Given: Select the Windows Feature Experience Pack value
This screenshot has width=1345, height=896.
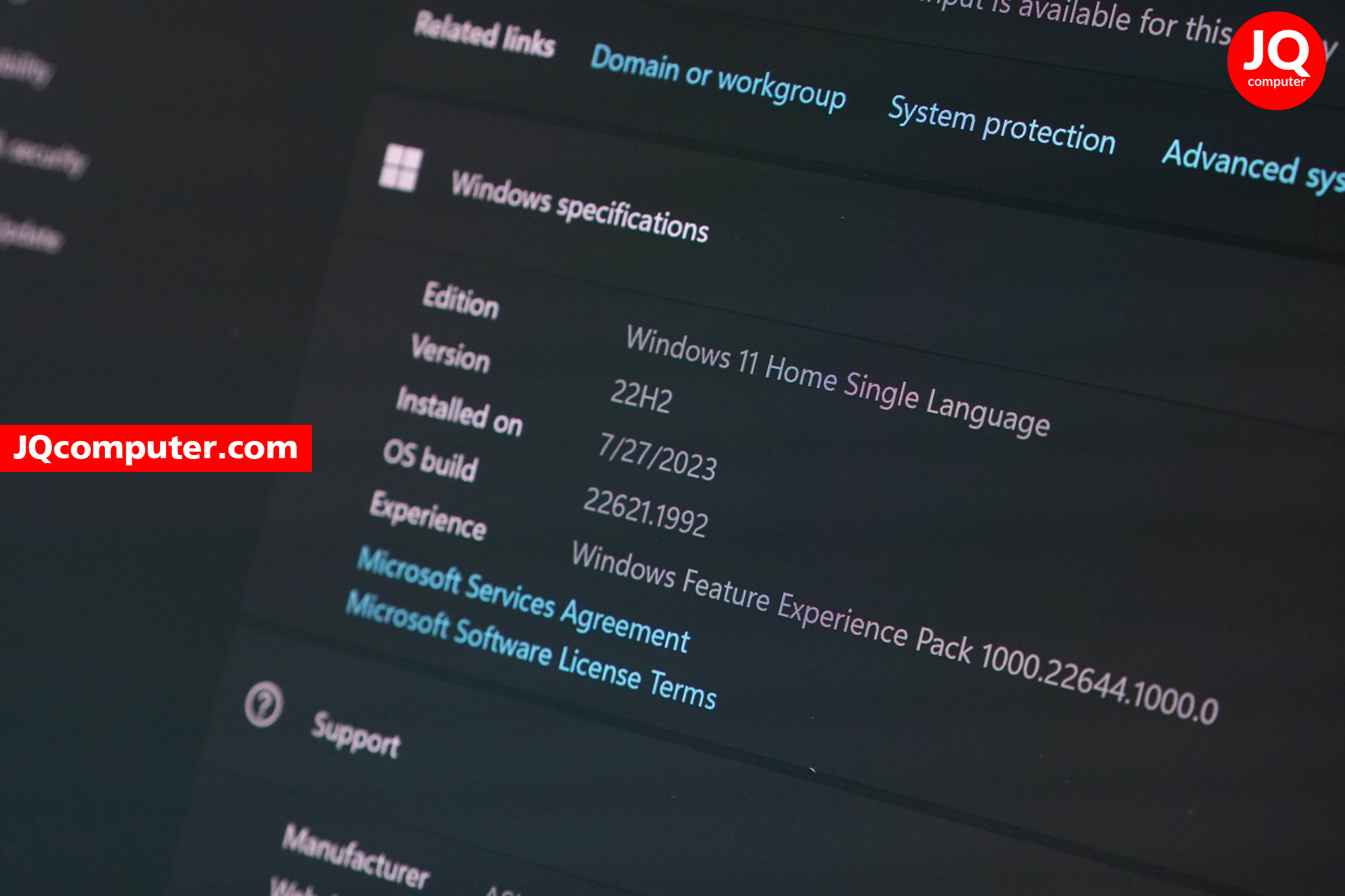Looking at the screenshot, I should point(895,632).
